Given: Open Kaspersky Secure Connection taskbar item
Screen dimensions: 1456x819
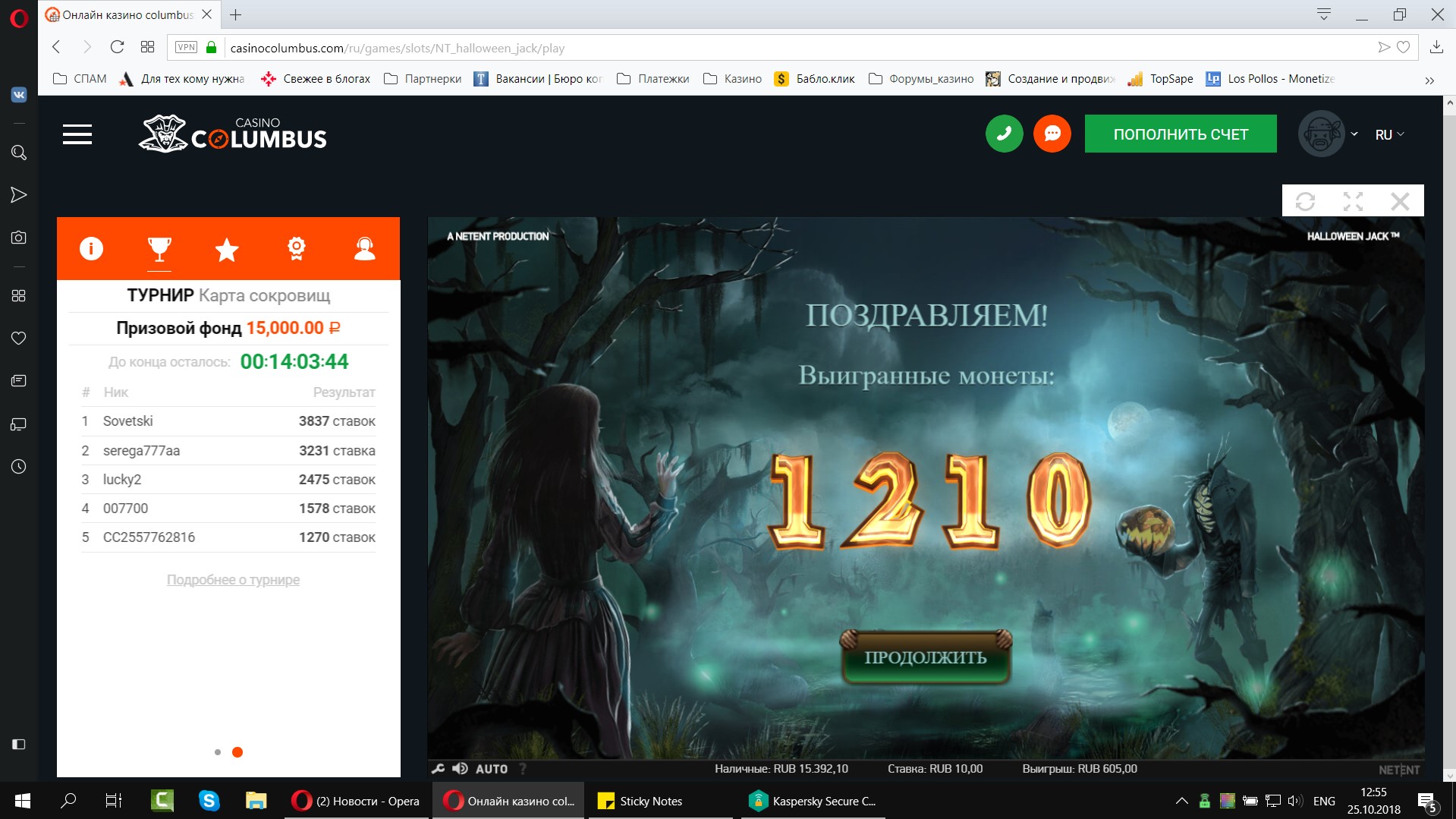Looking at the screenshot, I should click(812, 801).
